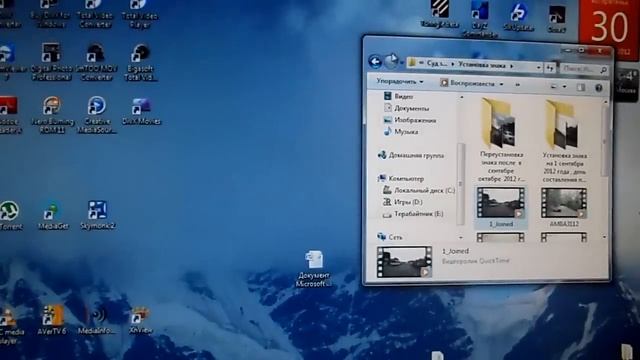Click file list scrollbar down arrow
This screenshot has height=360, width=640.
click(604, 237)
